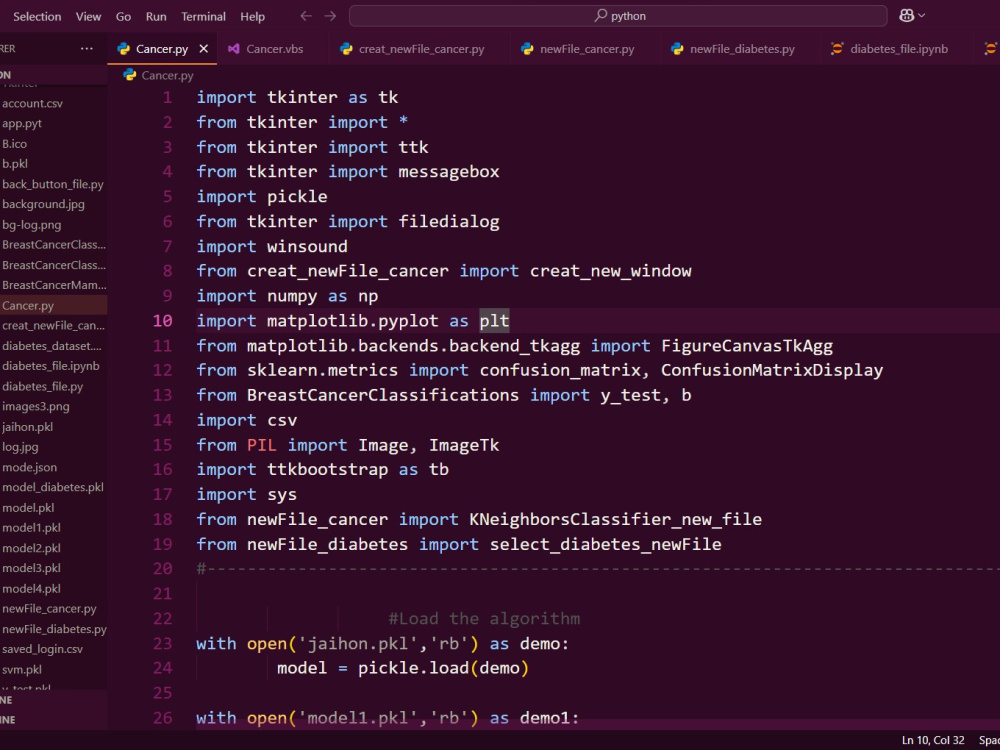Click 'ConfusionMatrixDisplay' on line 12
The height and width of the screenshot is (750, 1000).
[772, 371]
